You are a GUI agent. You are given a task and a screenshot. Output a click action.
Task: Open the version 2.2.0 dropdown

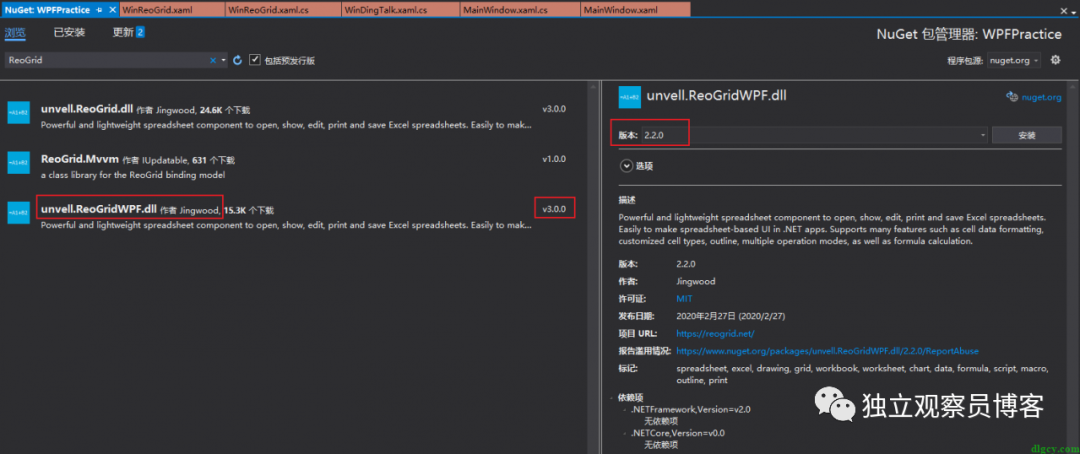pos(983,135)
